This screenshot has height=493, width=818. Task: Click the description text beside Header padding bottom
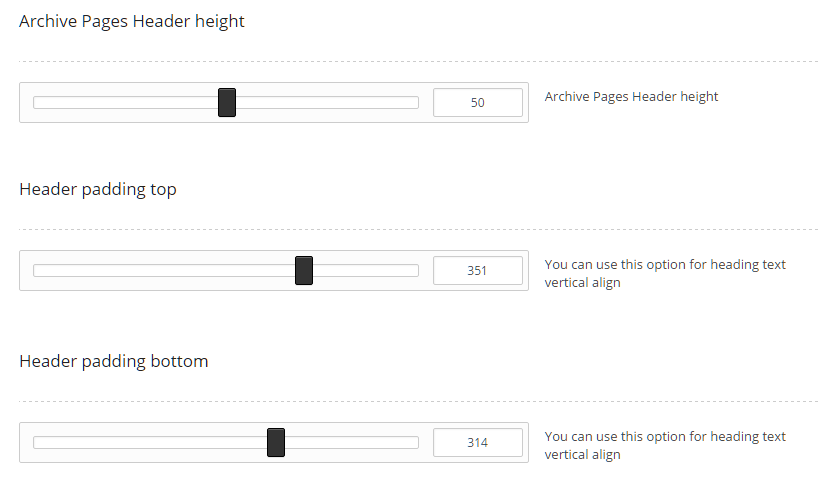pos(665,445)
